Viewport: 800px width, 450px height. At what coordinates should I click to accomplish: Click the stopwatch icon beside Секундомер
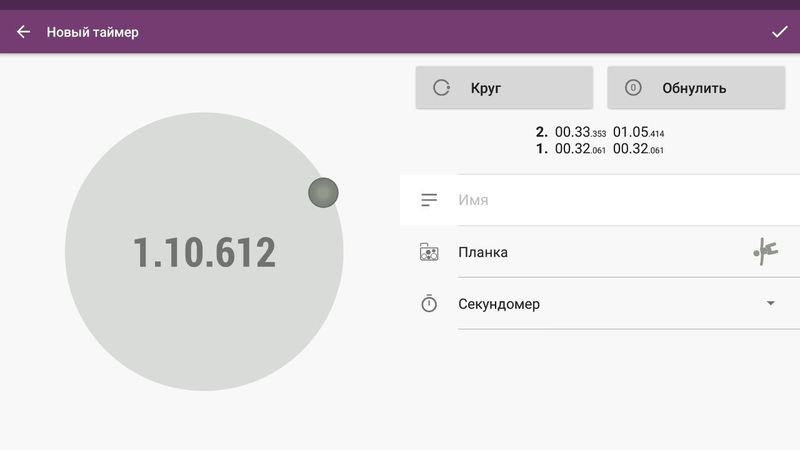[429, 304]
